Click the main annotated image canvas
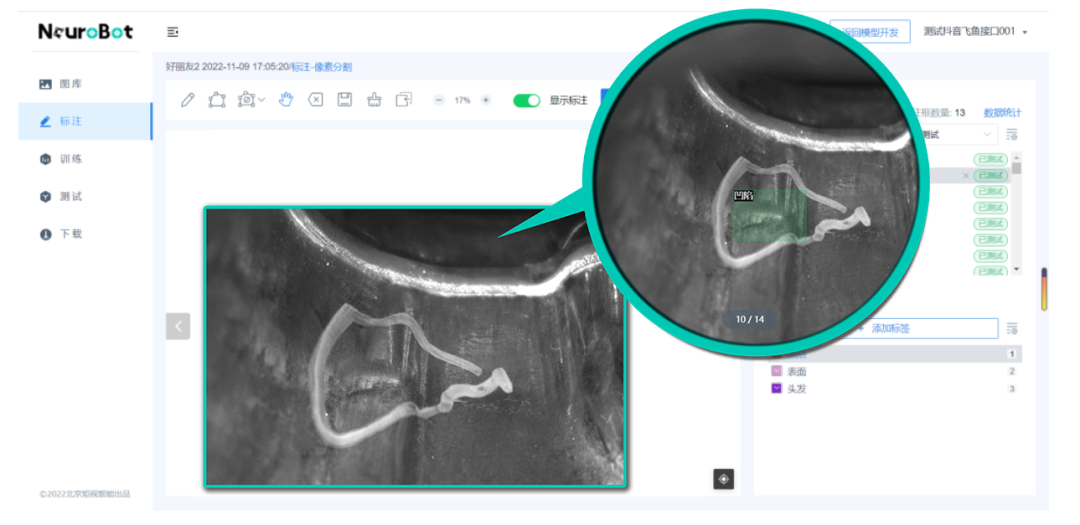Viewport: 1080px width, 525px height. pos(414,347)
